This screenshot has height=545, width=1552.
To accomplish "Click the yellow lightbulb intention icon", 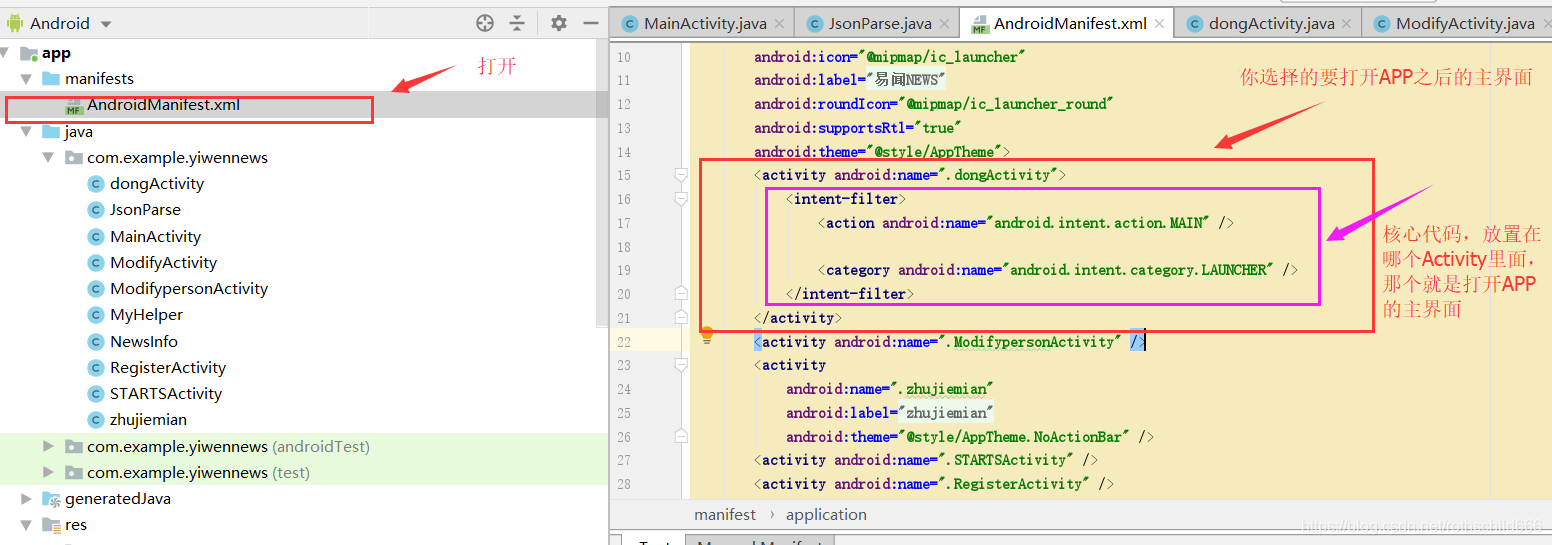I will coord(707,335).
